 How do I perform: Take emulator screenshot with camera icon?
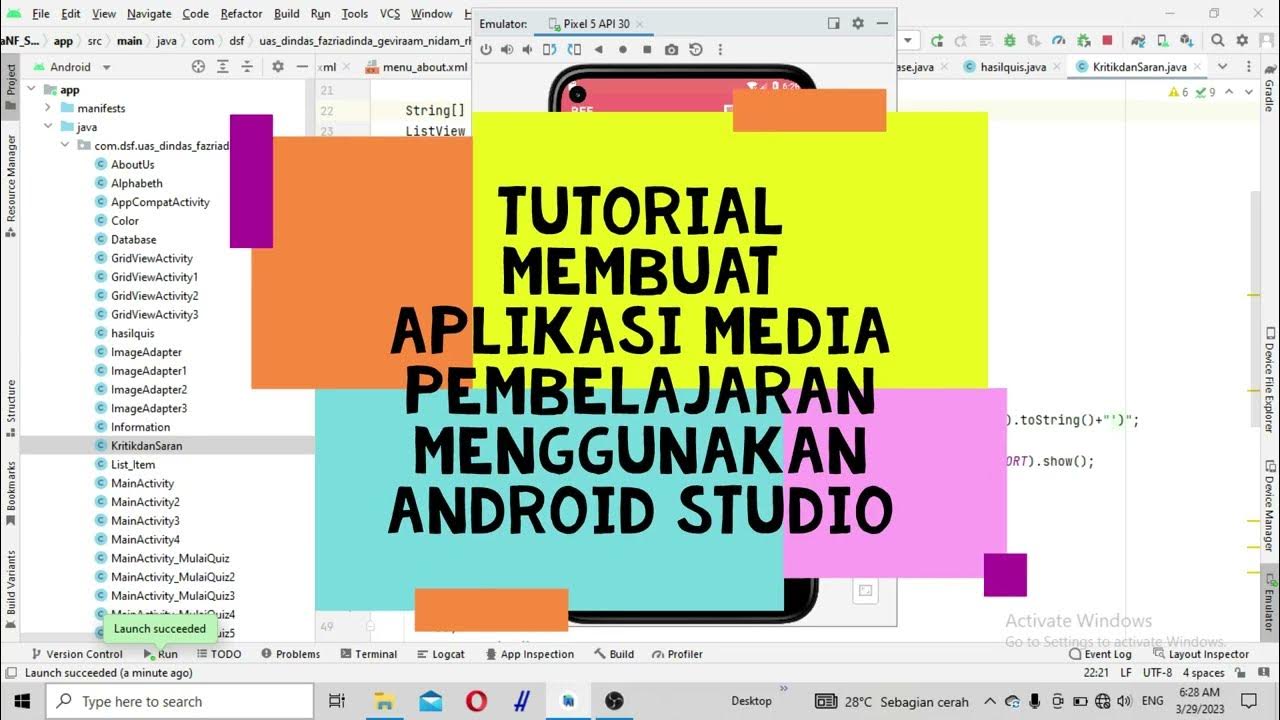pos(671,49)
